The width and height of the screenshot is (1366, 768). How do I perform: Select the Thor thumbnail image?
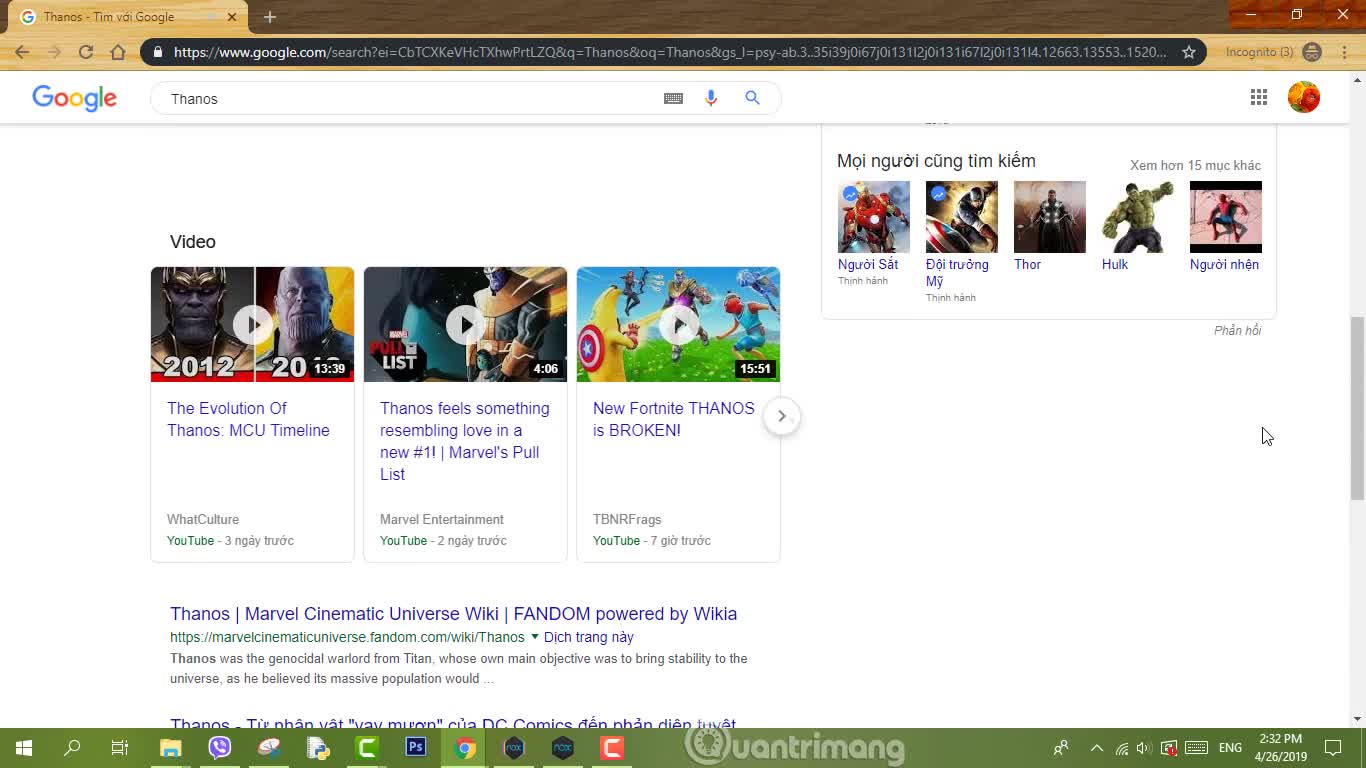[1050, 217]
